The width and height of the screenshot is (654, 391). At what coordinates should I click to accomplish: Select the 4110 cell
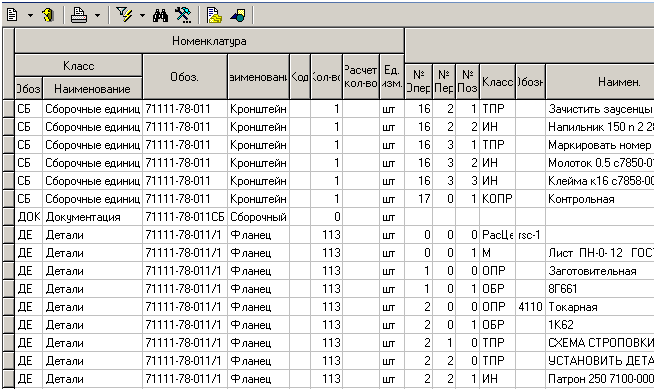point(530,307)
